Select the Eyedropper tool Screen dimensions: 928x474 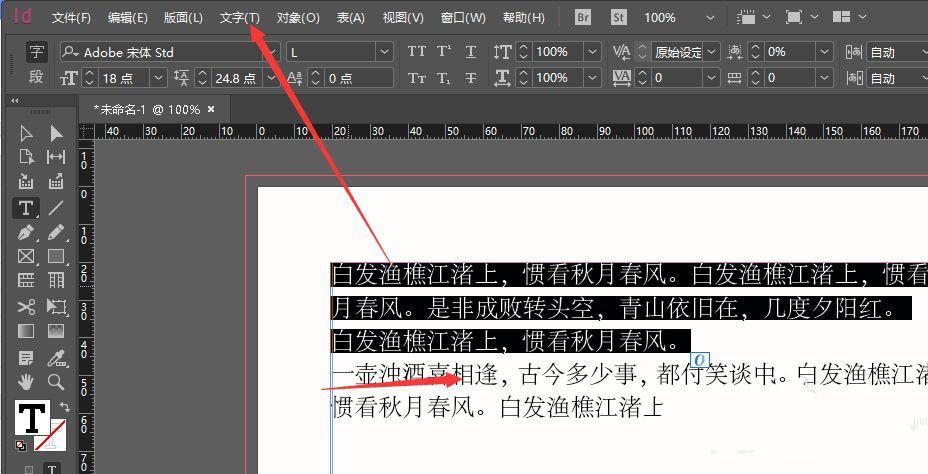pyautogui.click(x=57, y=358)
